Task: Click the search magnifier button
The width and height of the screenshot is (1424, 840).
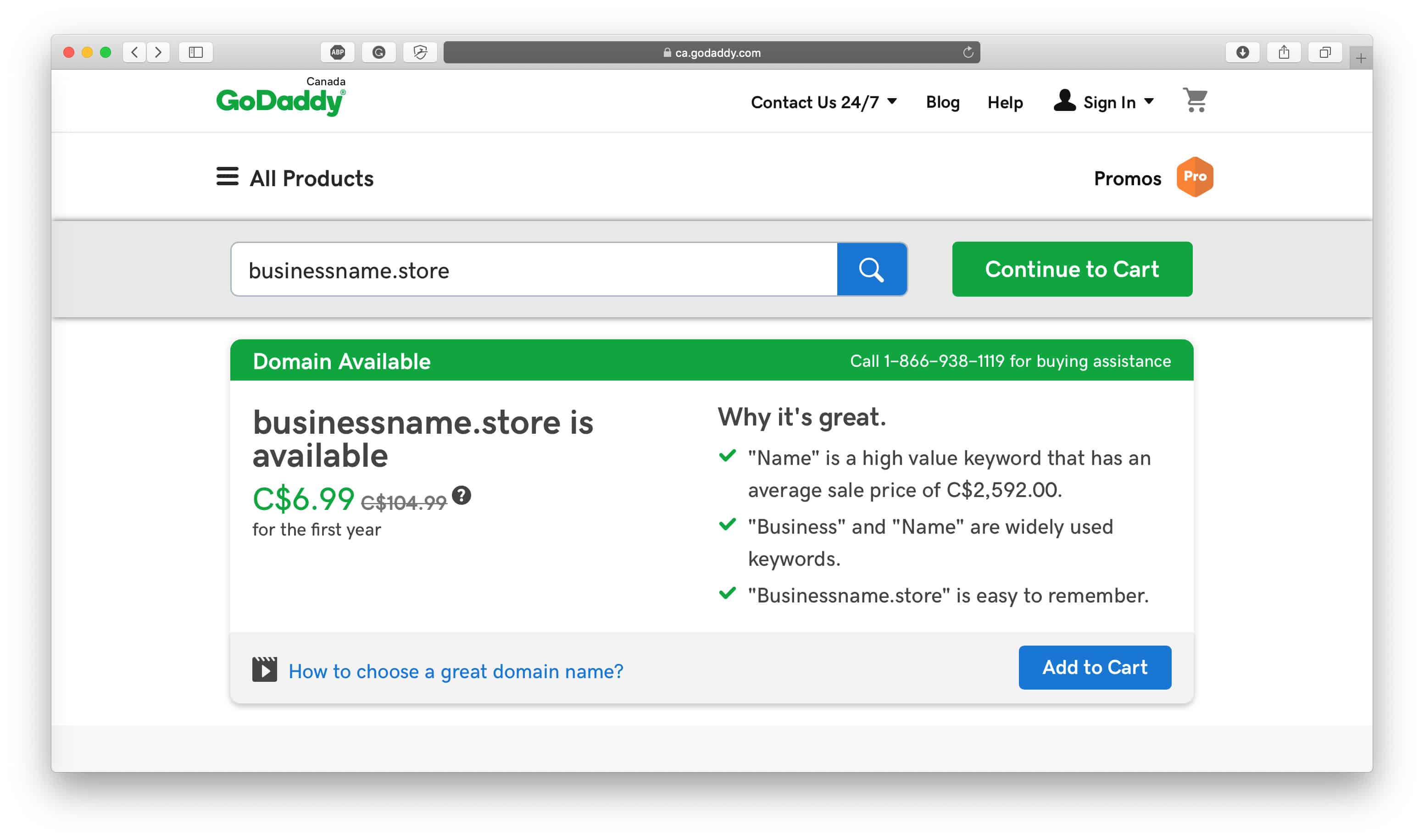Action: click(x=872, y=270)
